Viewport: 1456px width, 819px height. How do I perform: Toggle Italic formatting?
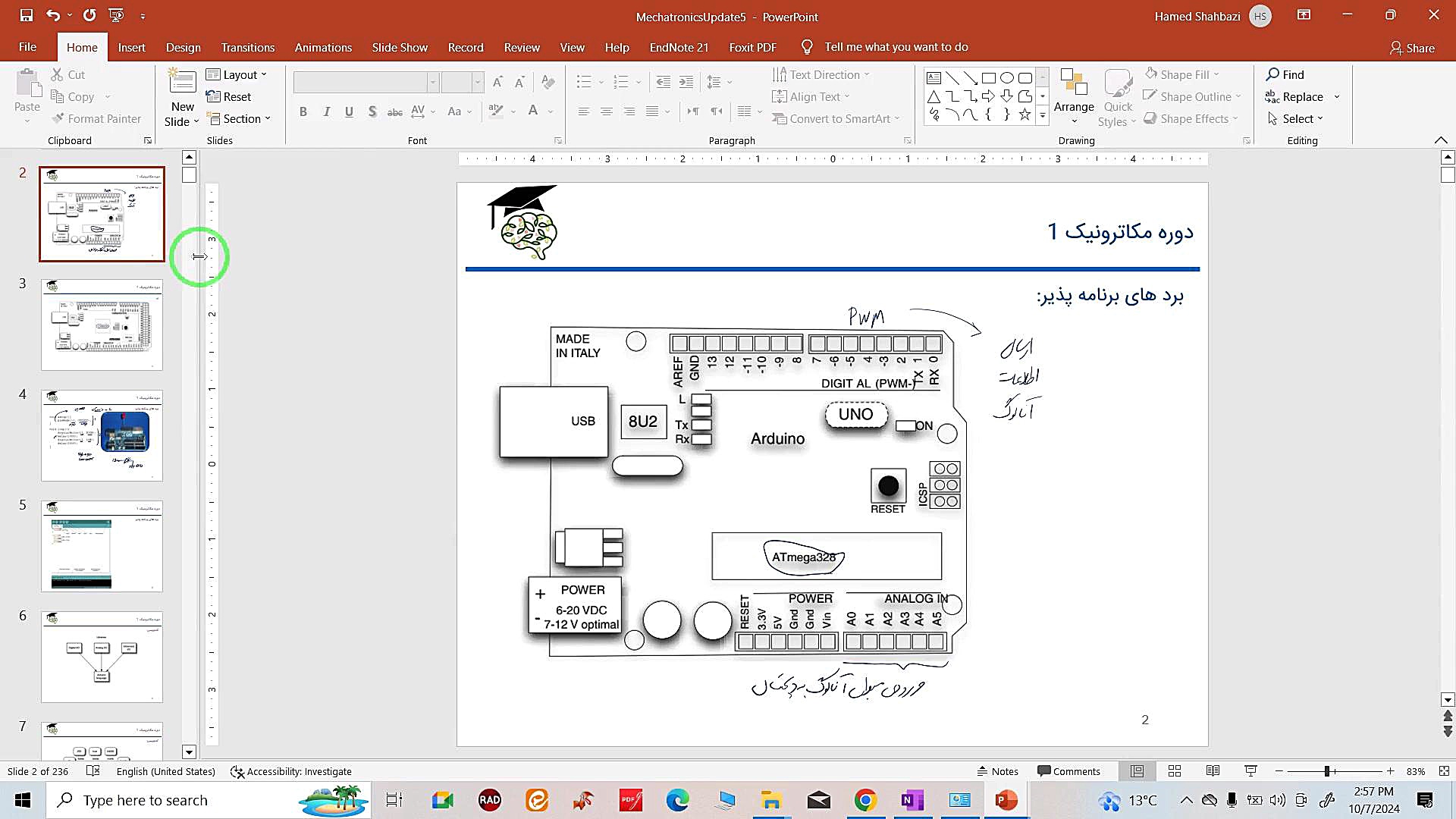pos(327,111)
